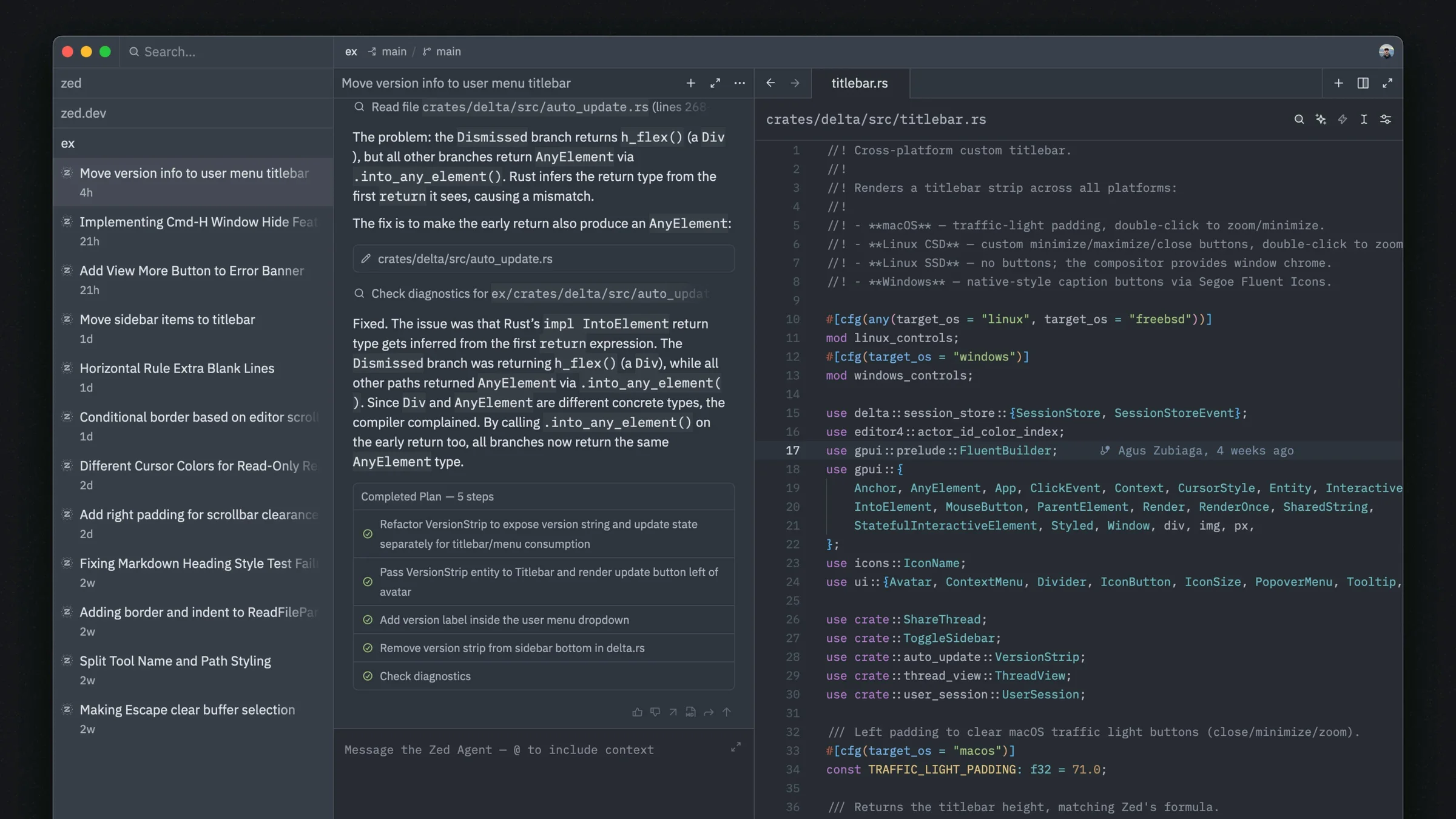Open agent panel three-dot options menu
This screenshot has width=1456, height=819.
(740, 83)
